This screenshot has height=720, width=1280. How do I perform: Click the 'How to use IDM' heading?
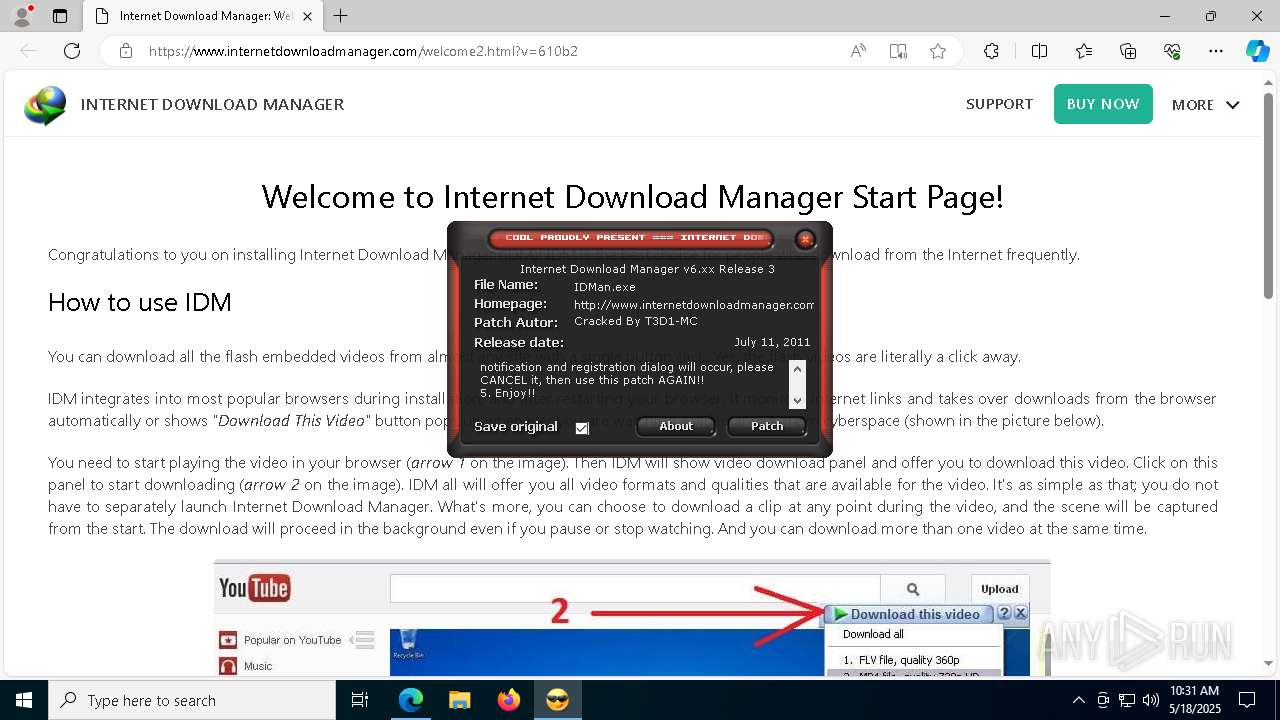[x=140, y=302]
